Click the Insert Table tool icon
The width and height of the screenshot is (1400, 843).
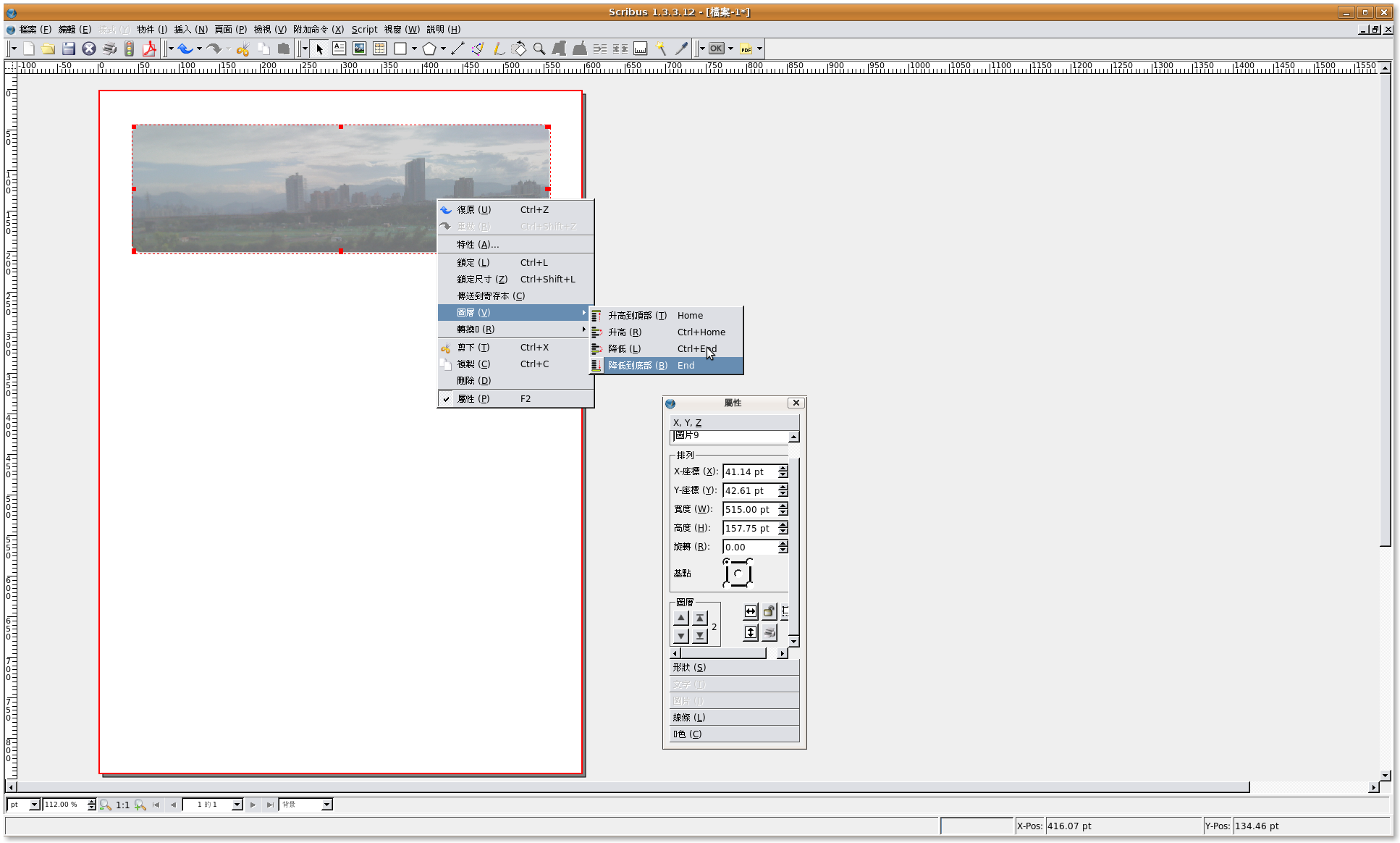click(x=379, y=49)
